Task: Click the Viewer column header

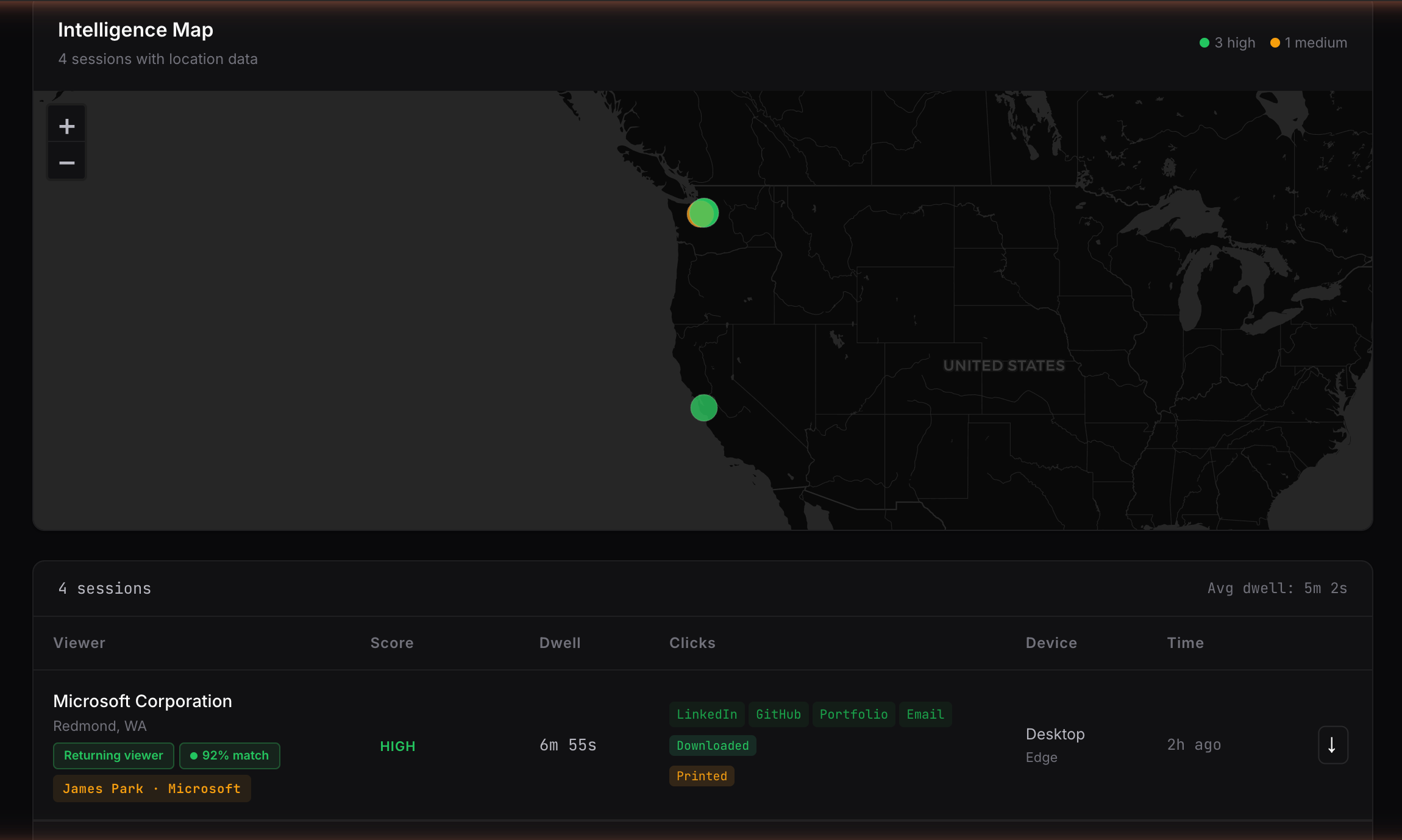Action: (x=79, y=642)
